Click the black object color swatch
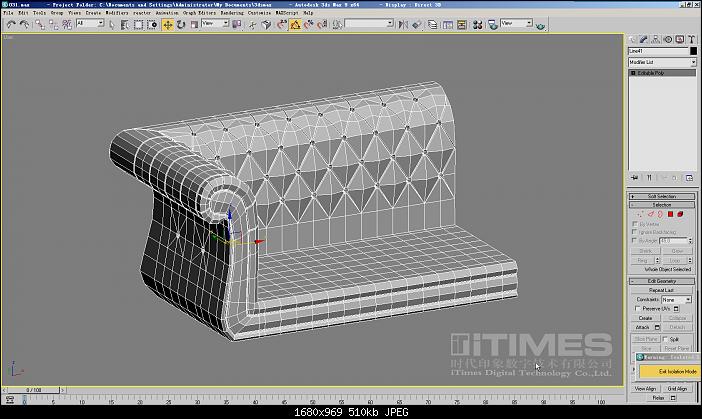Image resolution: width=702 pixels, height=419 pixels. 693,50
